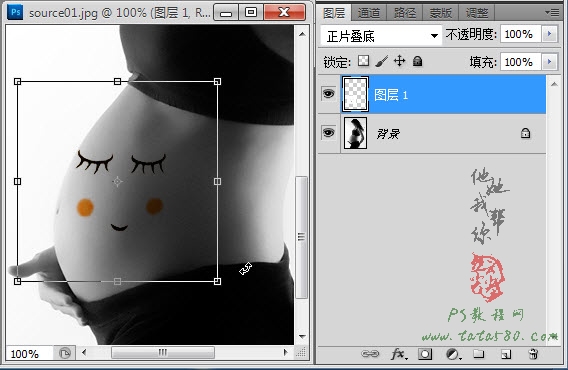
Task: Delete layer with trash icon
Action: (x=533, y=354)
